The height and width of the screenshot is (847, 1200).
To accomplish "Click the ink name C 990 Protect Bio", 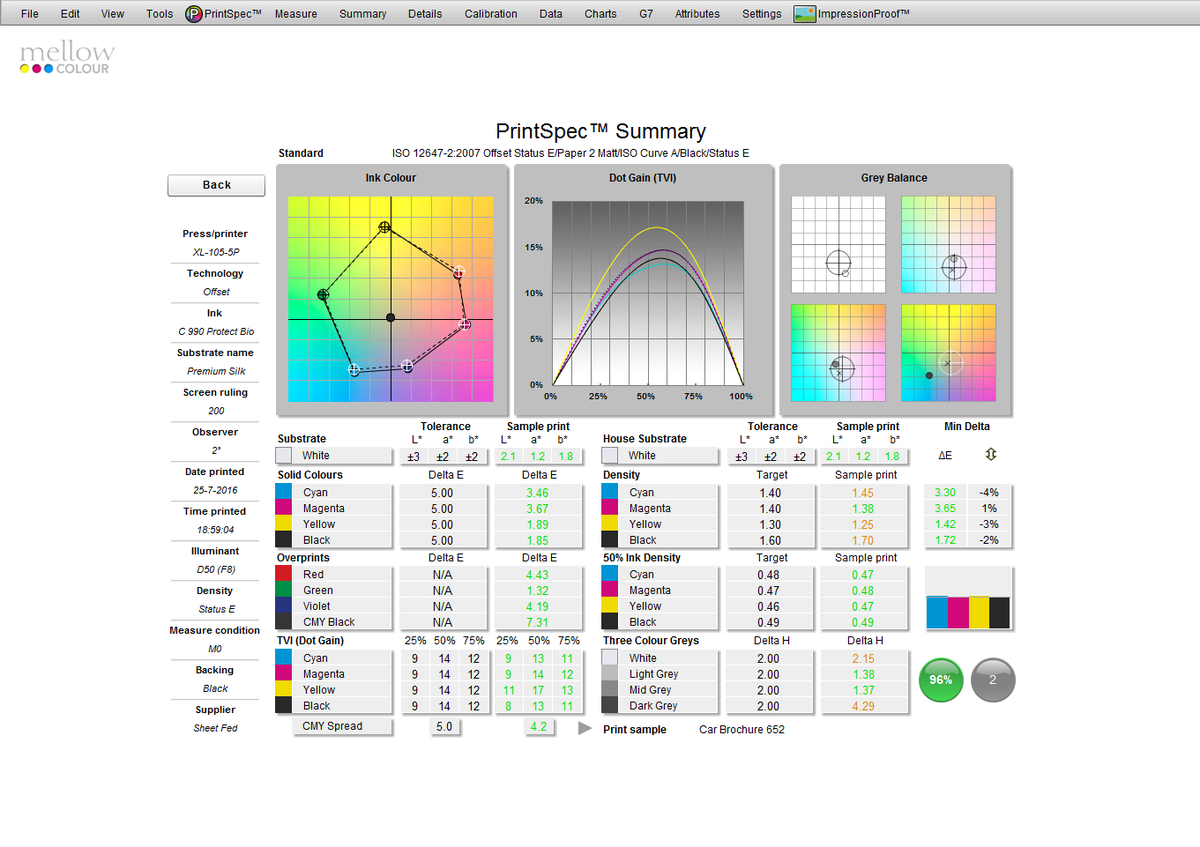I will tap(215, 332).
